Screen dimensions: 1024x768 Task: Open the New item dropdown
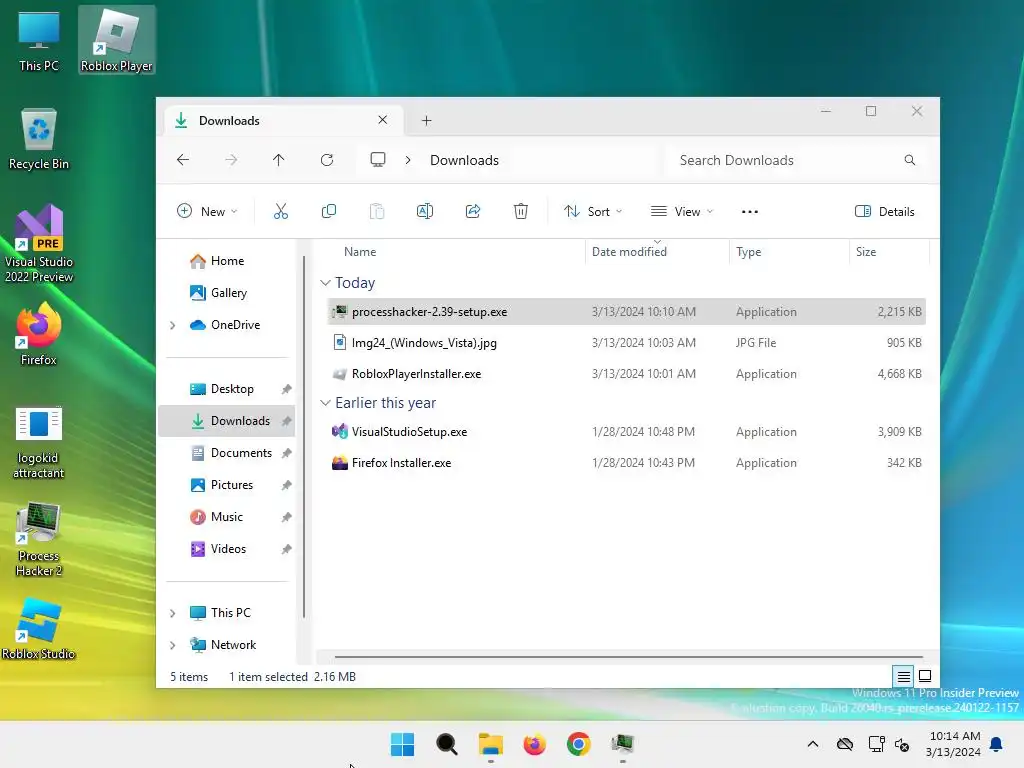point(207,212)
